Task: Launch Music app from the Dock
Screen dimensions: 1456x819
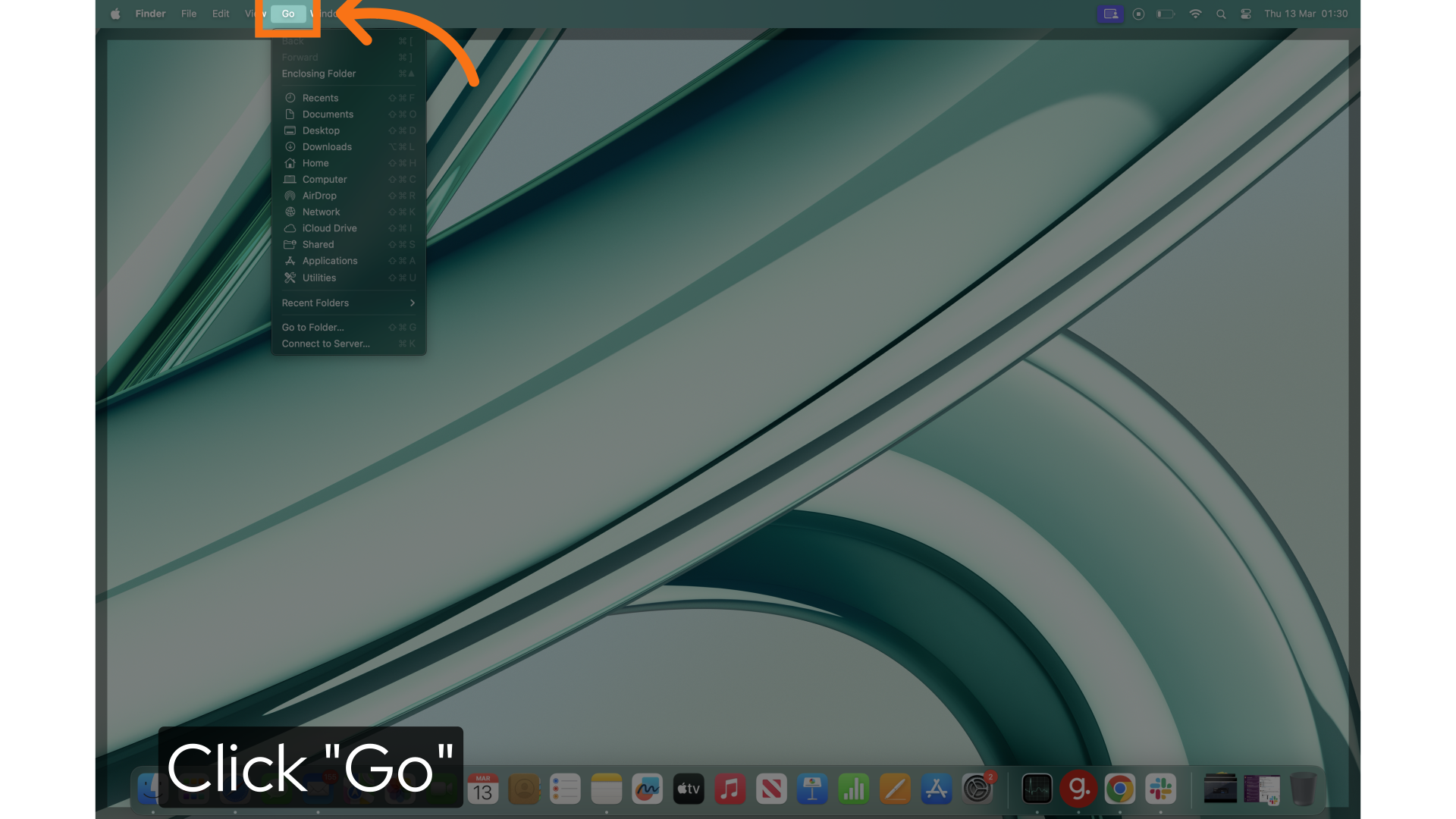Action: click(x=730, y=789)
